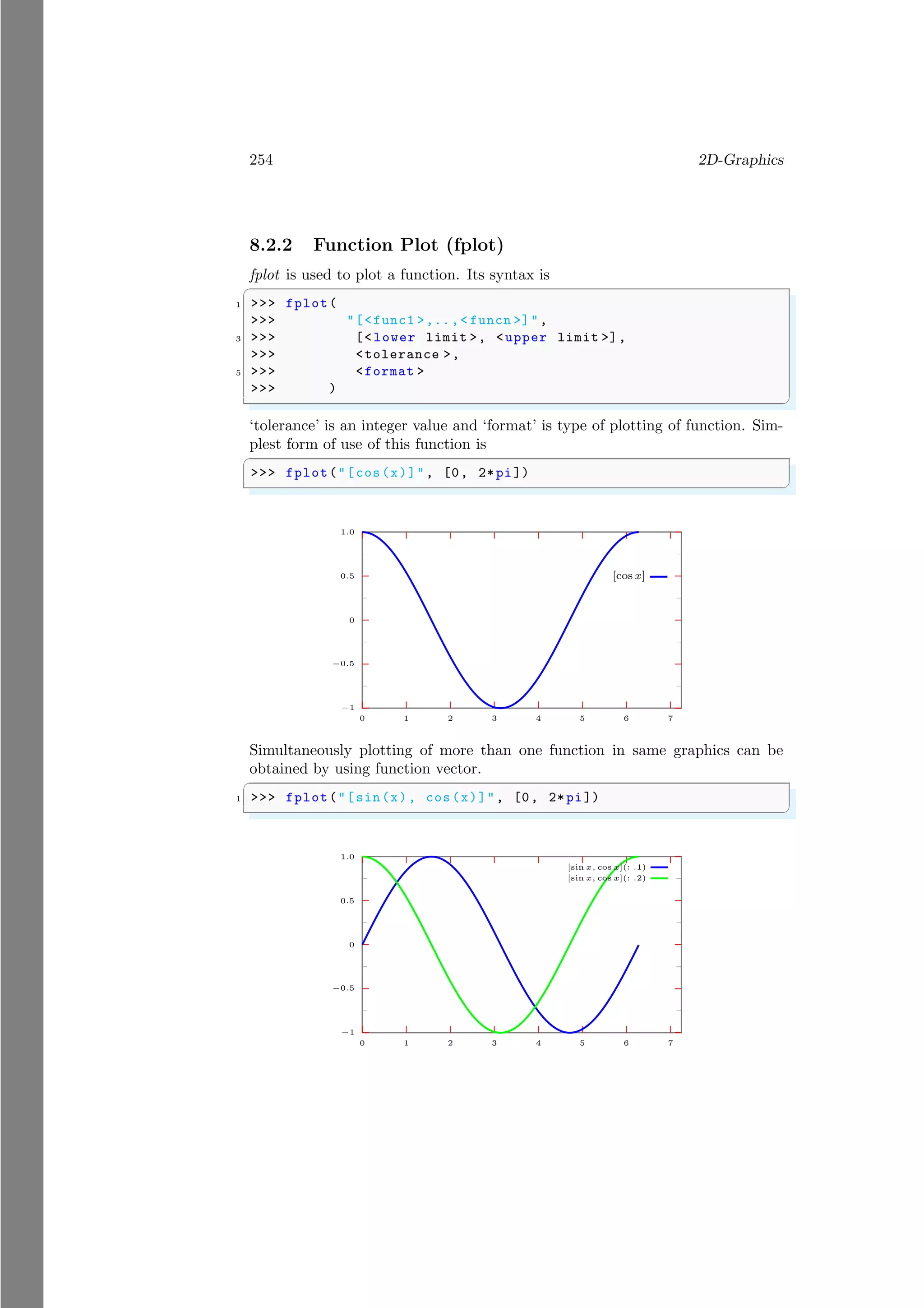The image size is (924, 1308).
Task: Click the paragraph starting Simultaneously plotting
Action: pos(516,760)
